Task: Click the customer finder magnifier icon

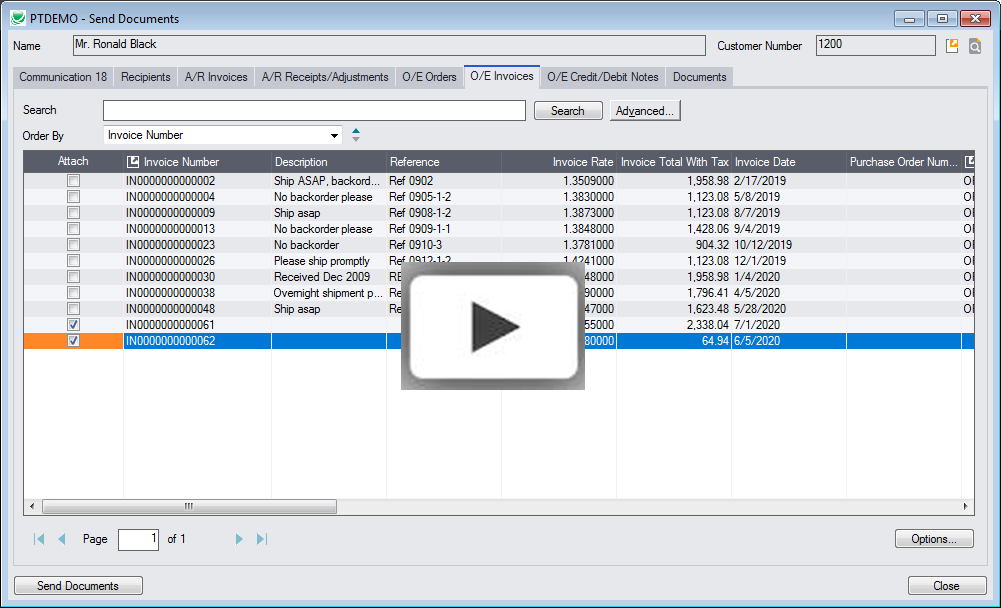Action: (x=974, y=46)
